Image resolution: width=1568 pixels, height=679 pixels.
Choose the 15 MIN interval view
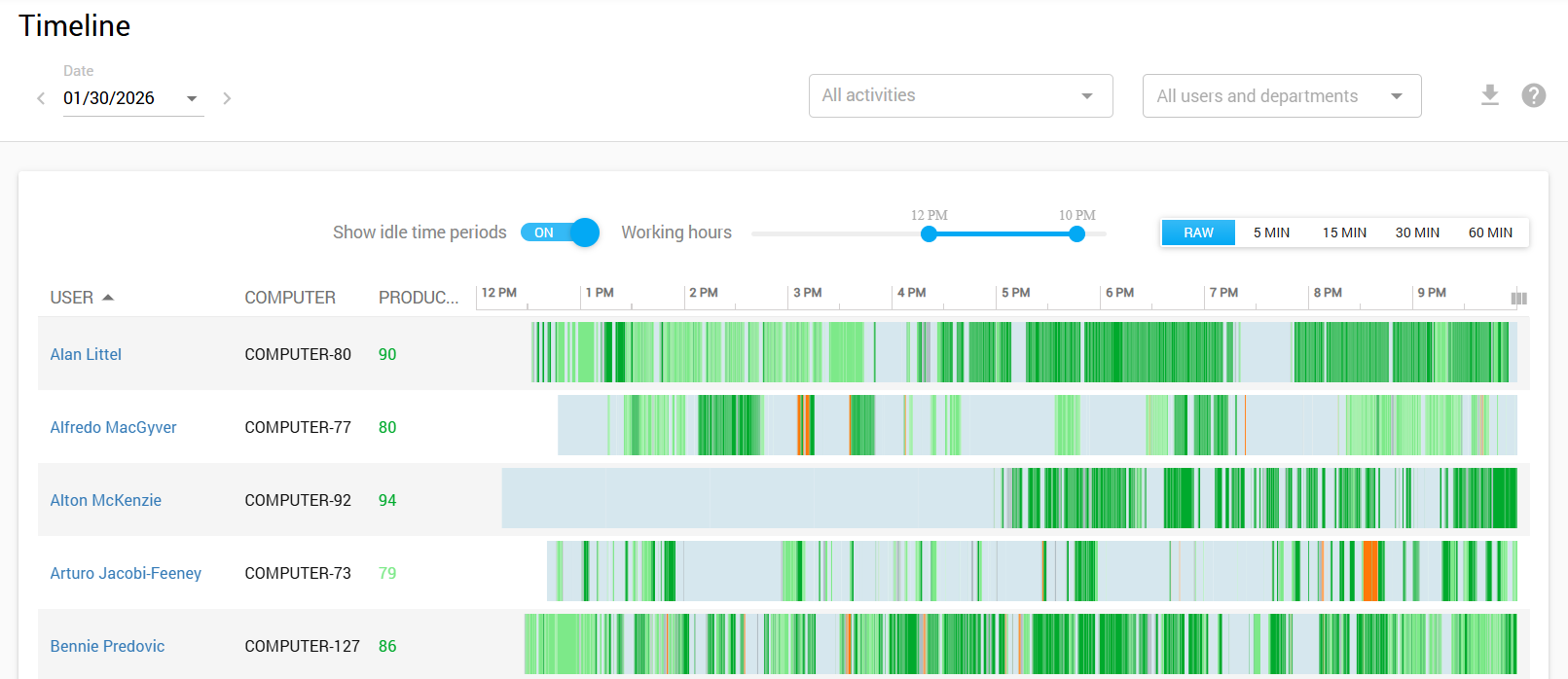pyautogui.click(x=1344, y=232)
